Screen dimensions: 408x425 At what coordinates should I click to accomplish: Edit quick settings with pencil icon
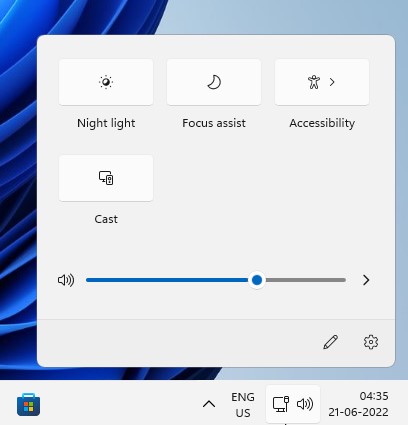(x=330, y=342)
